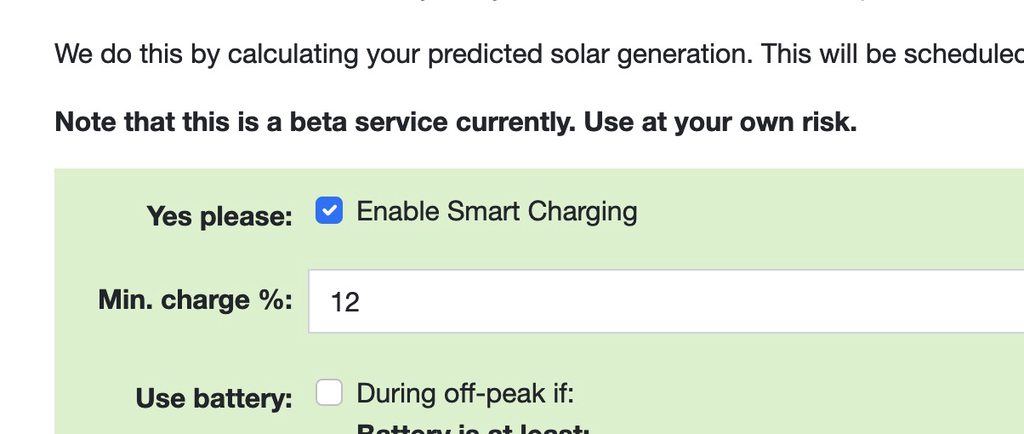Click the Use battery label

click(x=214, y=398)
